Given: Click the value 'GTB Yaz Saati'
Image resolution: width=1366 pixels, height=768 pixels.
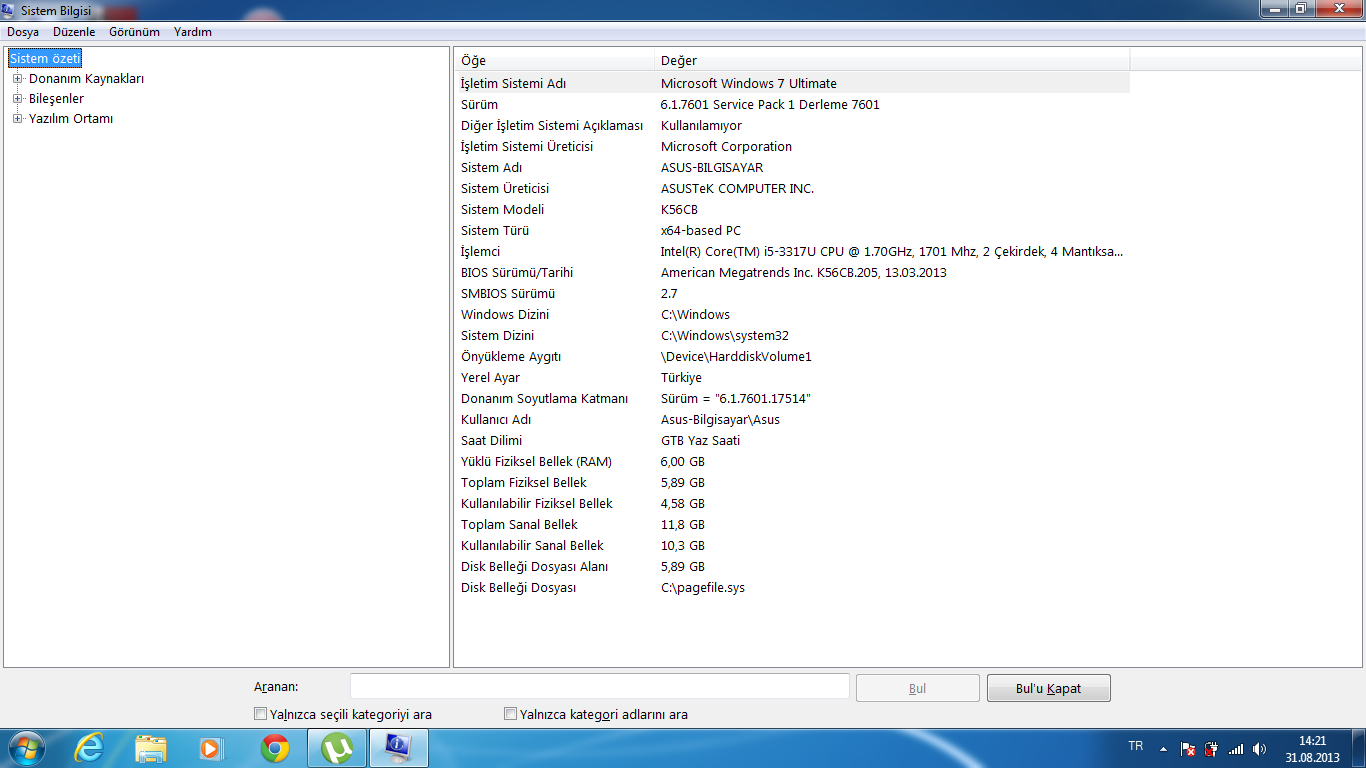Looking at the screenshot, I should [x=701, y=440].
